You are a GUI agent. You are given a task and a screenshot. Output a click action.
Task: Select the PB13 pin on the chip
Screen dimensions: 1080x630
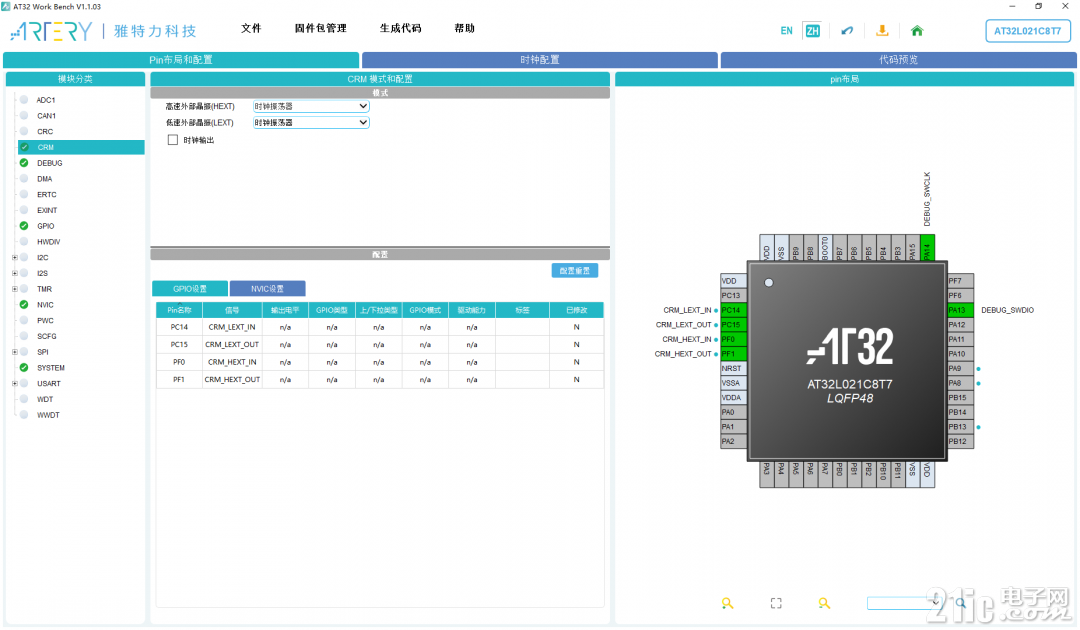960,427
